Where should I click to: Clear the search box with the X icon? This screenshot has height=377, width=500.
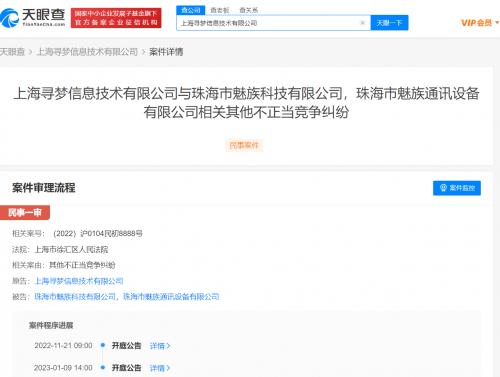[x=362, y=23]
